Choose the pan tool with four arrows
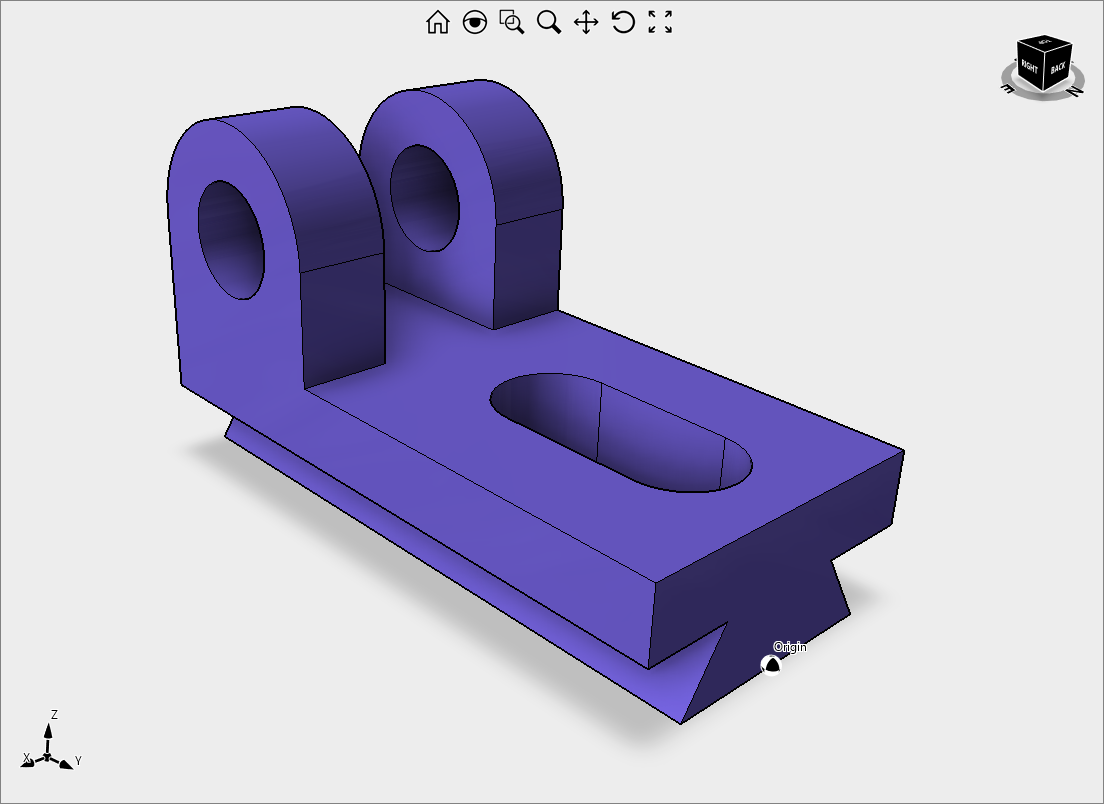Viewport: 1104px width, 804px height. pyautogui.click(x=586, y=22)
